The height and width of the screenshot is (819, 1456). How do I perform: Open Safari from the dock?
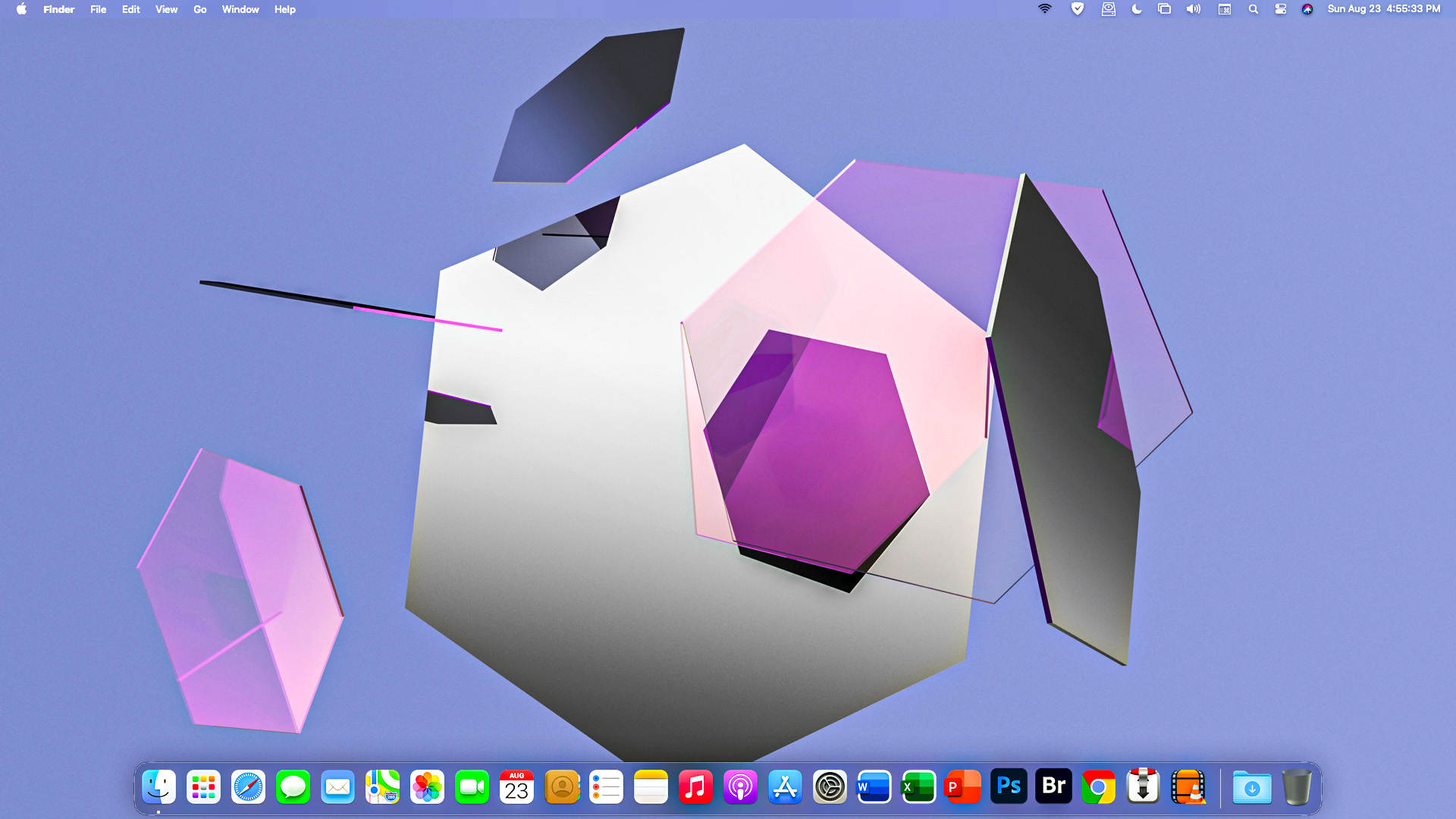pyautogui.click(x=248, y=787)
